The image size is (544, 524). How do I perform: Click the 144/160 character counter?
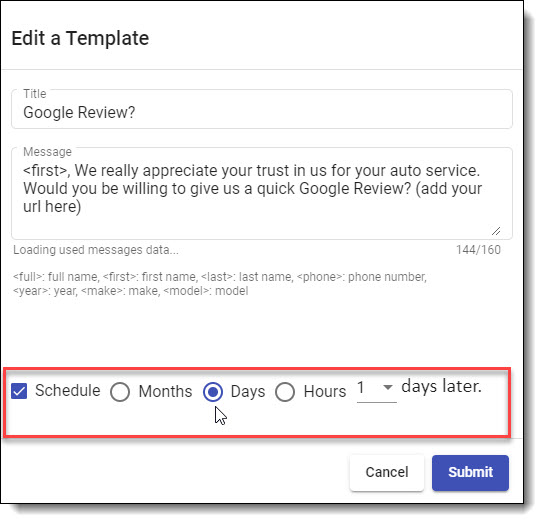(478, 250)
